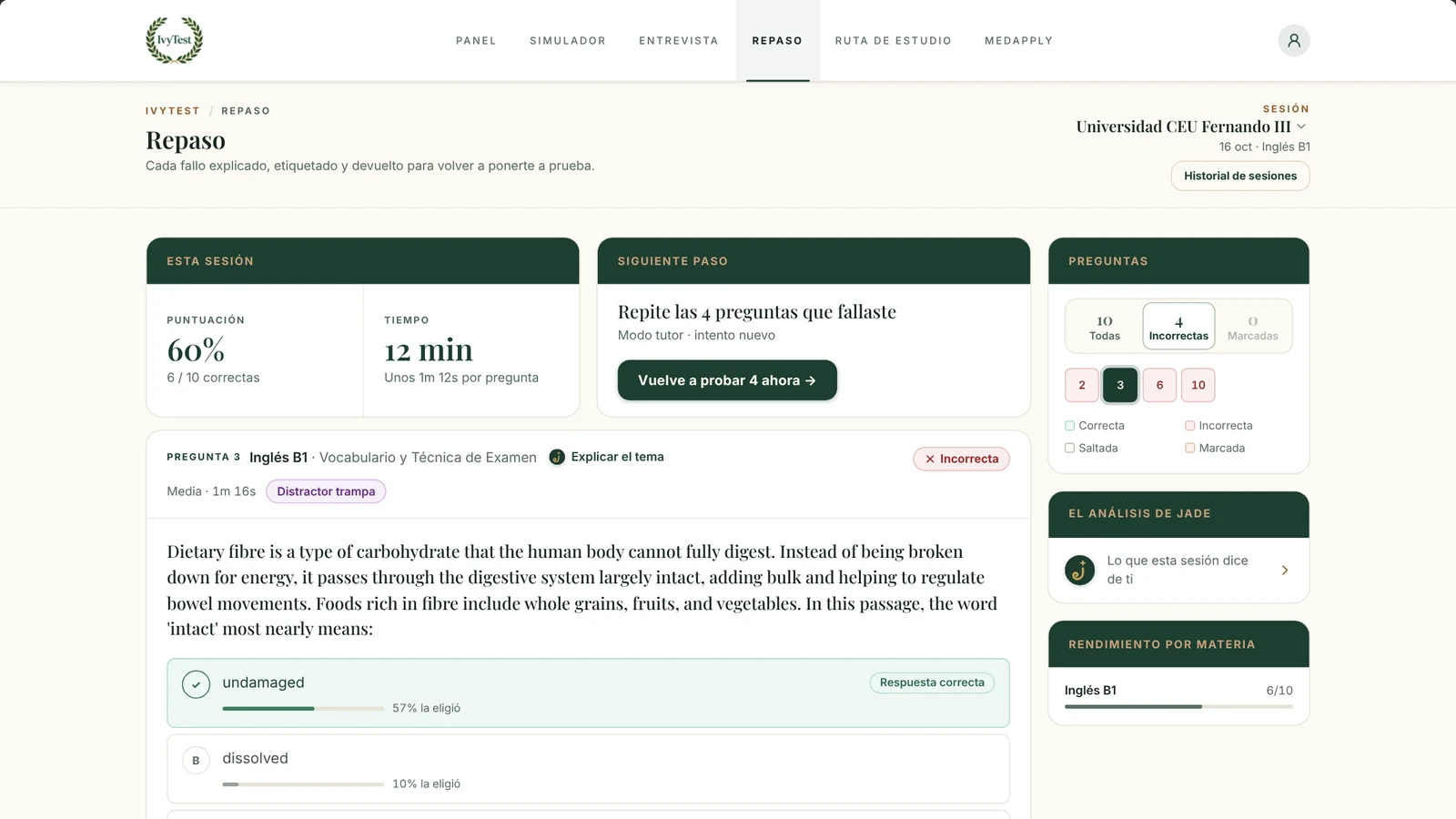Toggle the Incorrecta legend checkbox

coord(1190,425)
